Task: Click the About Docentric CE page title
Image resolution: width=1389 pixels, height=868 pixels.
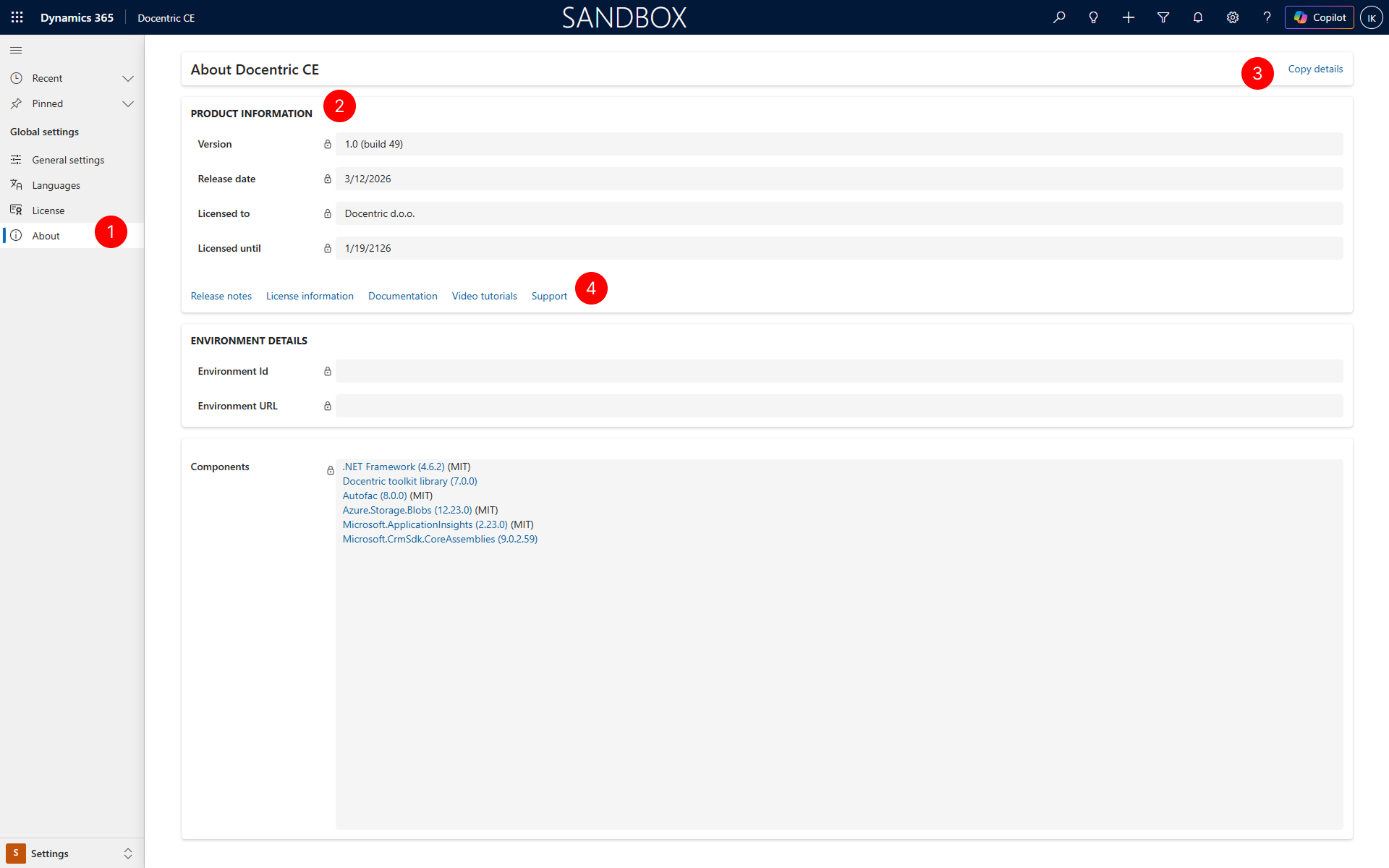Action: point(255,69)
